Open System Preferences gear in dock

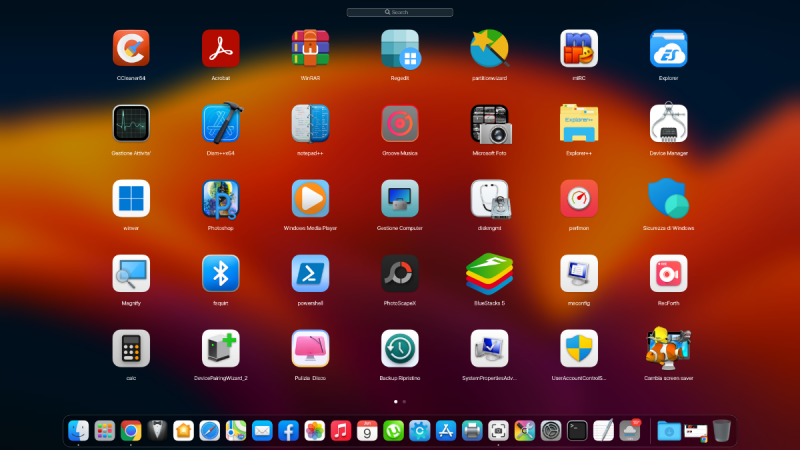(x=551, y=431)
